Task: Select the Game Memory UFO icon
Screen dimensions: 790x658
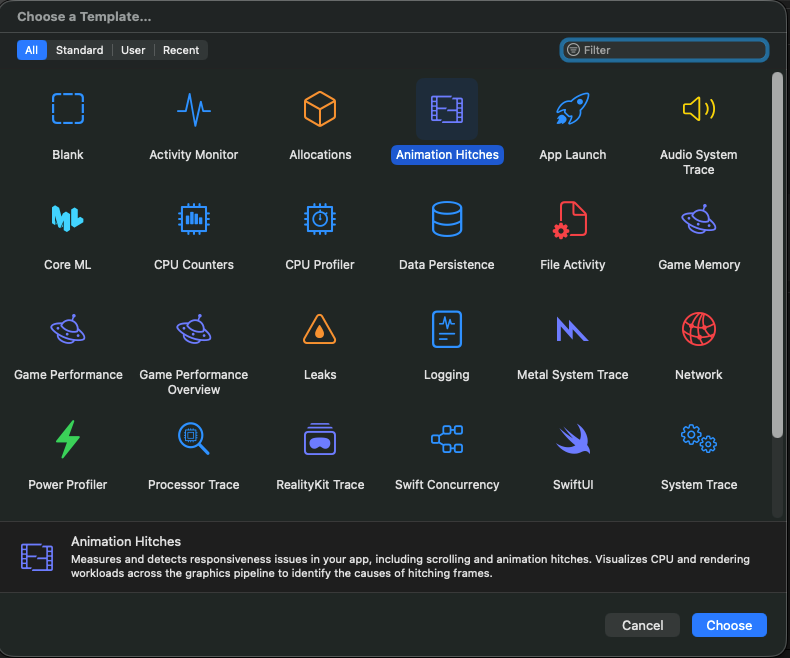Action: (699, 219)
